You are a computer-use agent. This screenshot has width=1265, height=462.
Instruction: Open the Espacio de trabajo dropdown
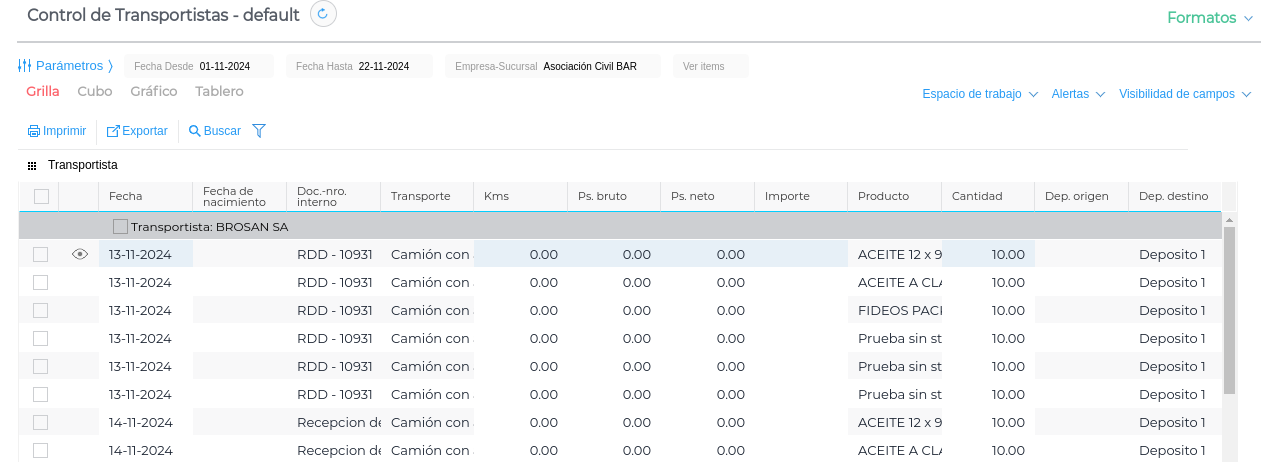click(979, 94)
